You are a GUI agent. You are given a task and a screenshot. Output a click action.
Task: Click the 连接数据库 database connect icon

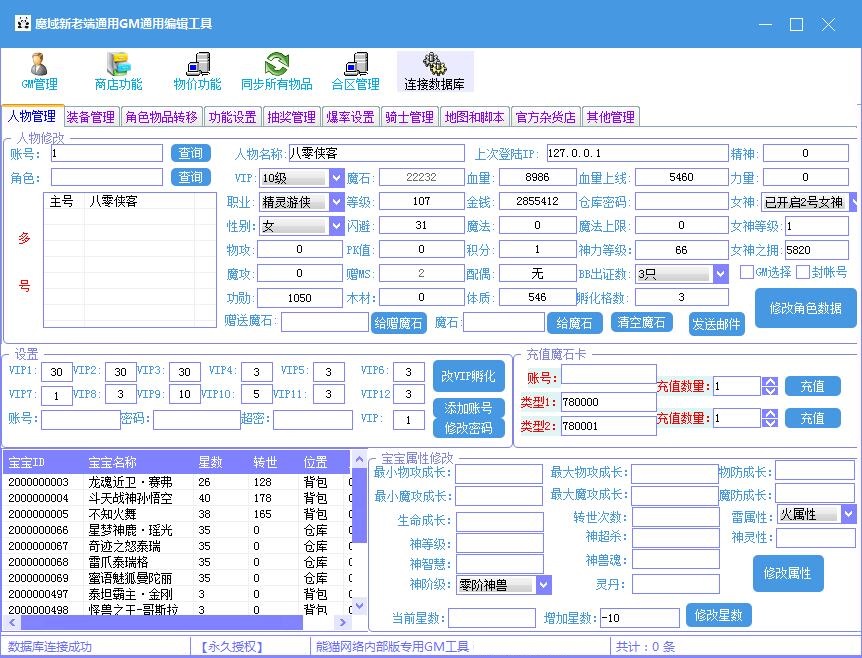tap(434, 72)
